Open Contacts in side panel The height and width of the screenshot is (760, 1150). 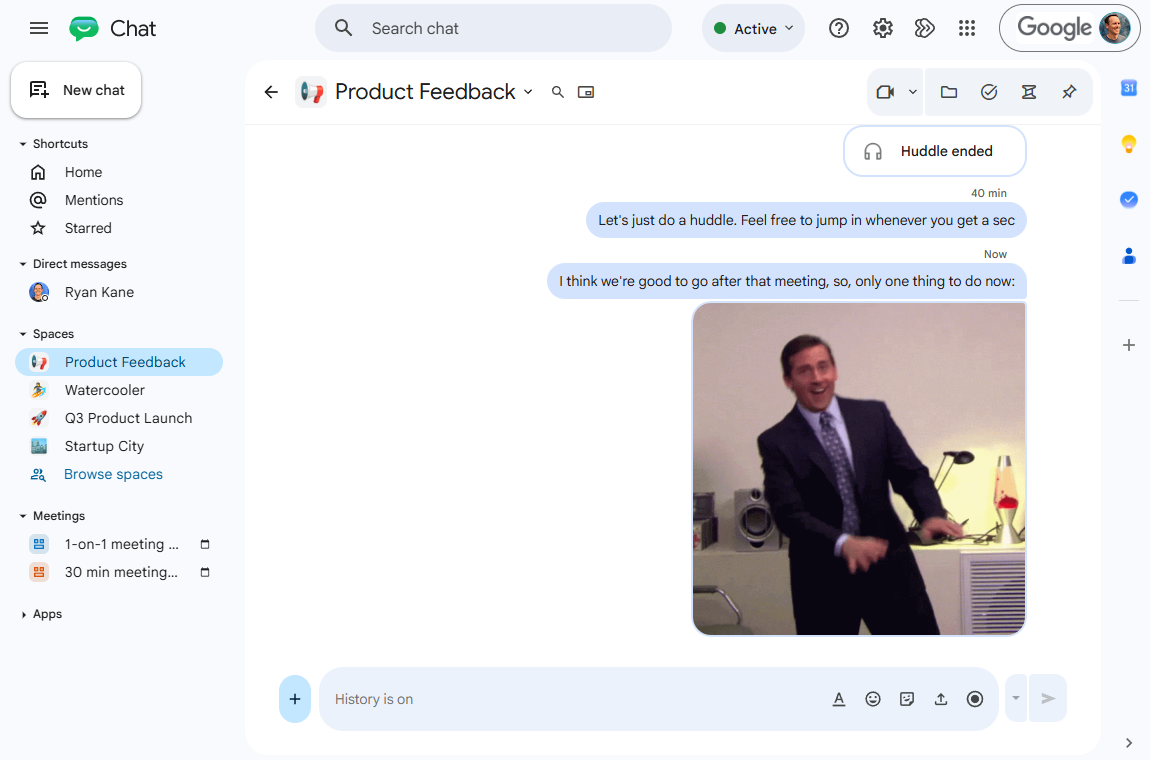(x=1129, y=255)
